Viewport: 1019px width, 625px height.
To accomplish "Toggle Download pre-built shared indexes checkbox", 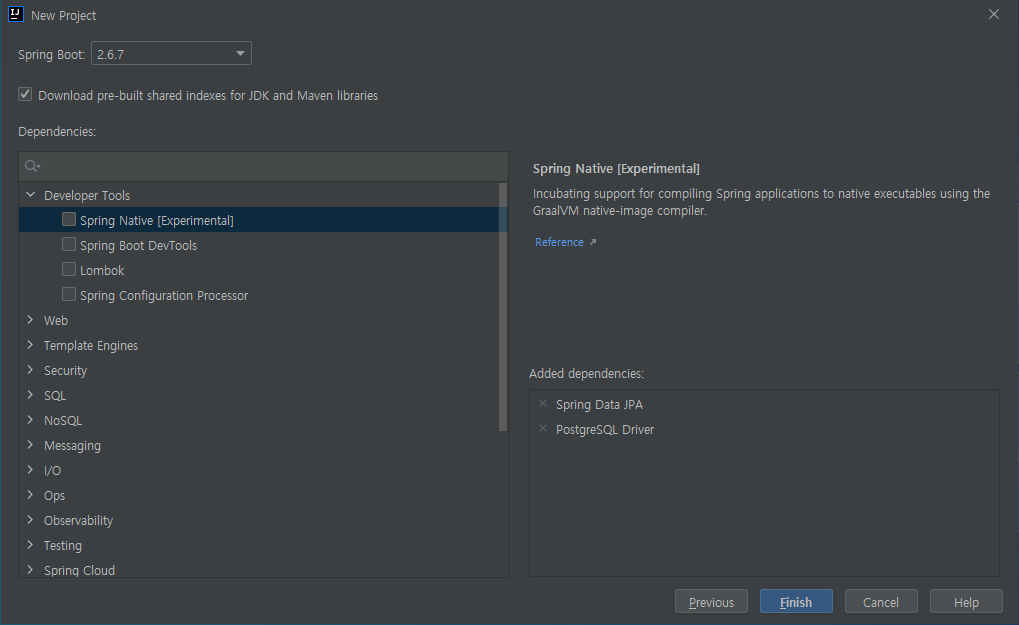I will tap(25, 94).
